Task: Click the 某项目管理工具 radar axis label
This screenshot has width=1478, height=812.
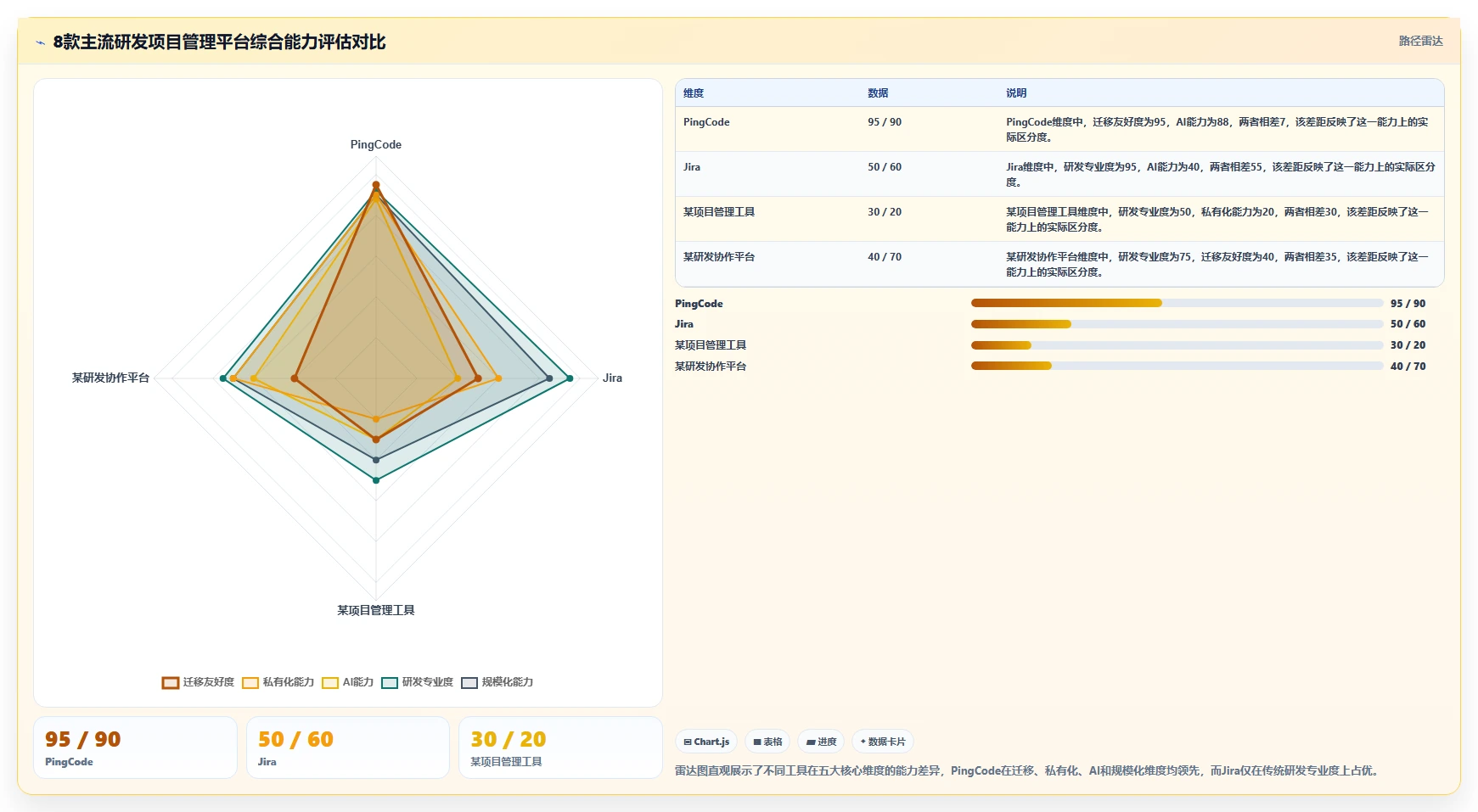Action: click(x=376, y=611)
